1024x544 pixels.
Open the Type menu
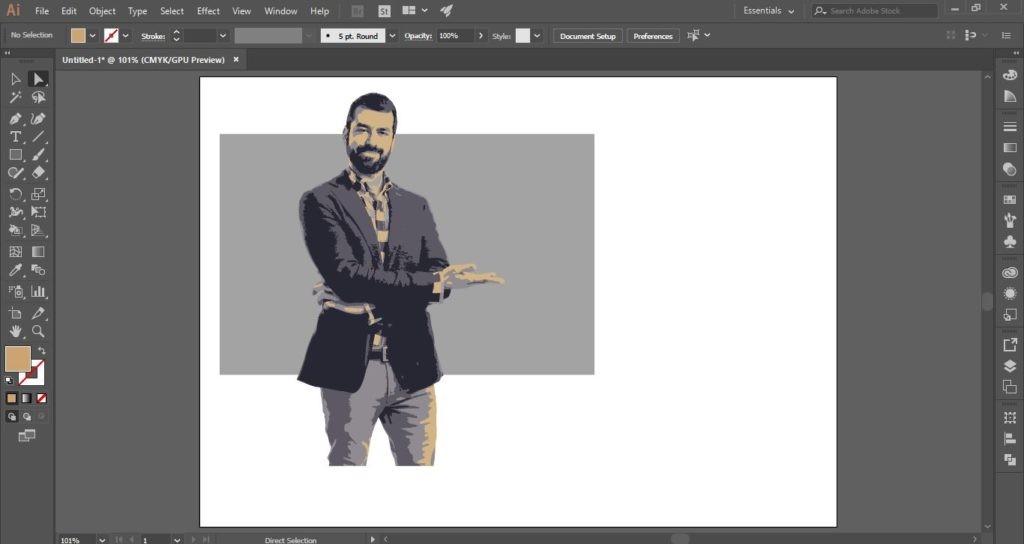(137, 11)
